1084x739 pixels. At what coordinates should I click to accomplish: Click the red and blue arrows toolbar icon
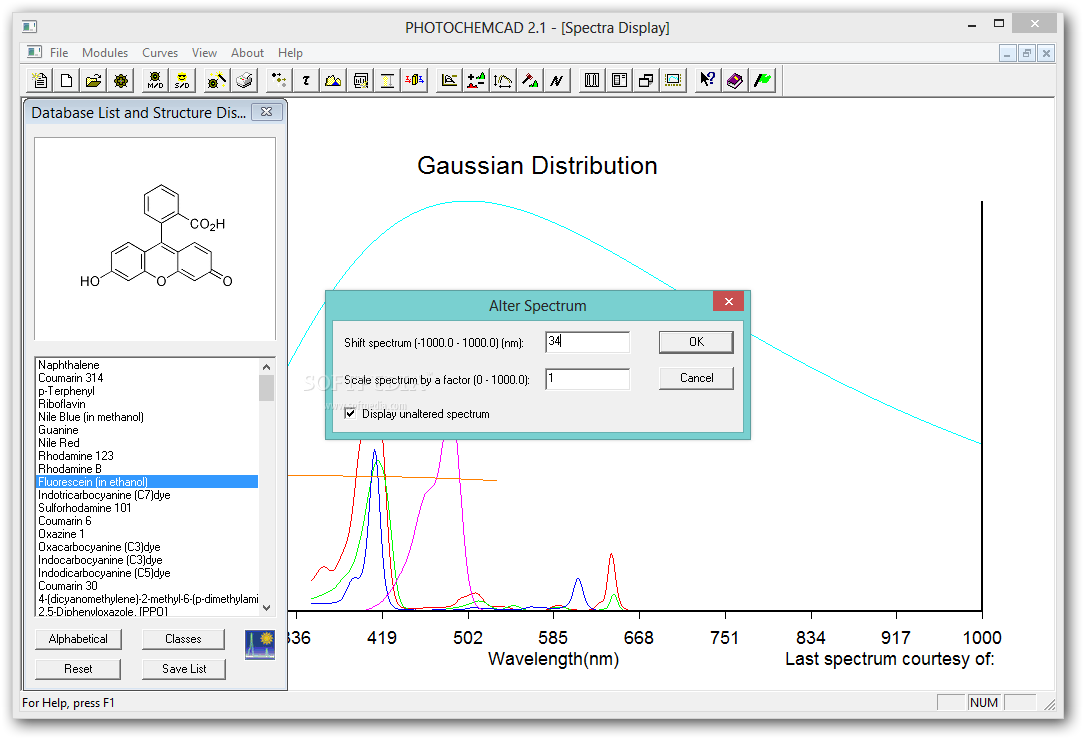(415, 80)
